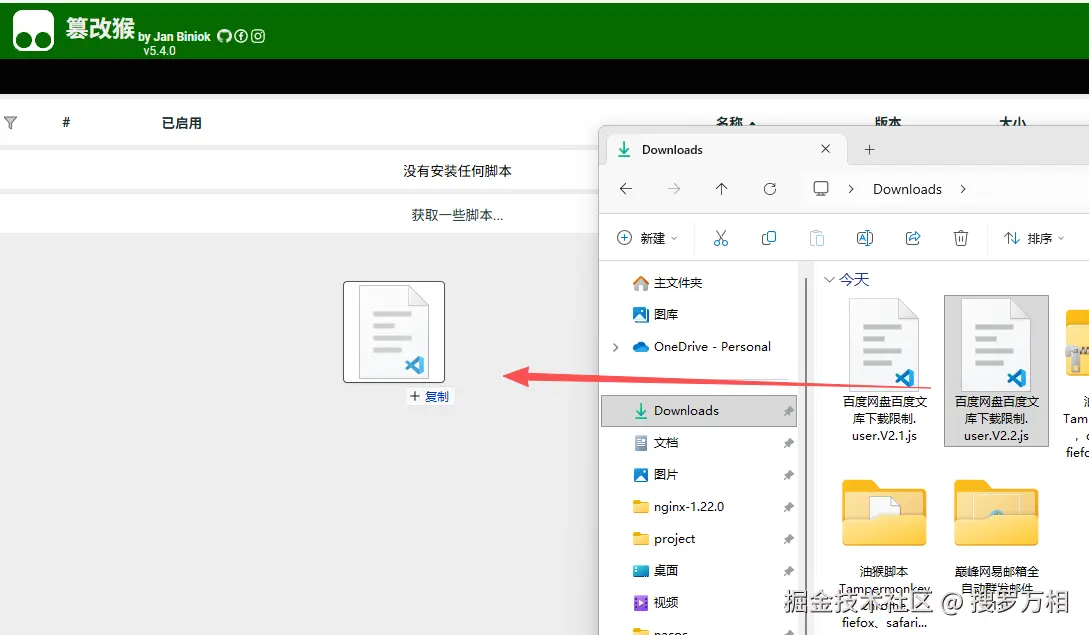1089x635 pixels.
Task: Click 获取一些脚本... link
Action: coord(457,215)
